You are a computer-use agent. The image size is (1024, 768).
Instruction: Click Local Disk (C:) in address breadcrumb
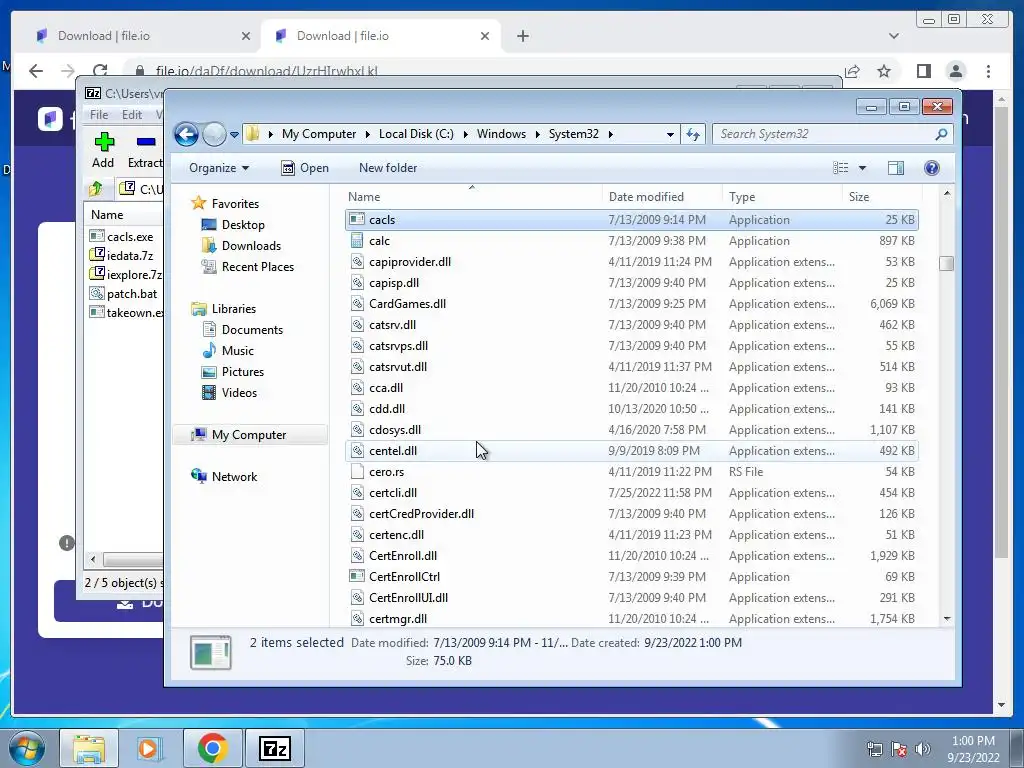pos(416,134)
